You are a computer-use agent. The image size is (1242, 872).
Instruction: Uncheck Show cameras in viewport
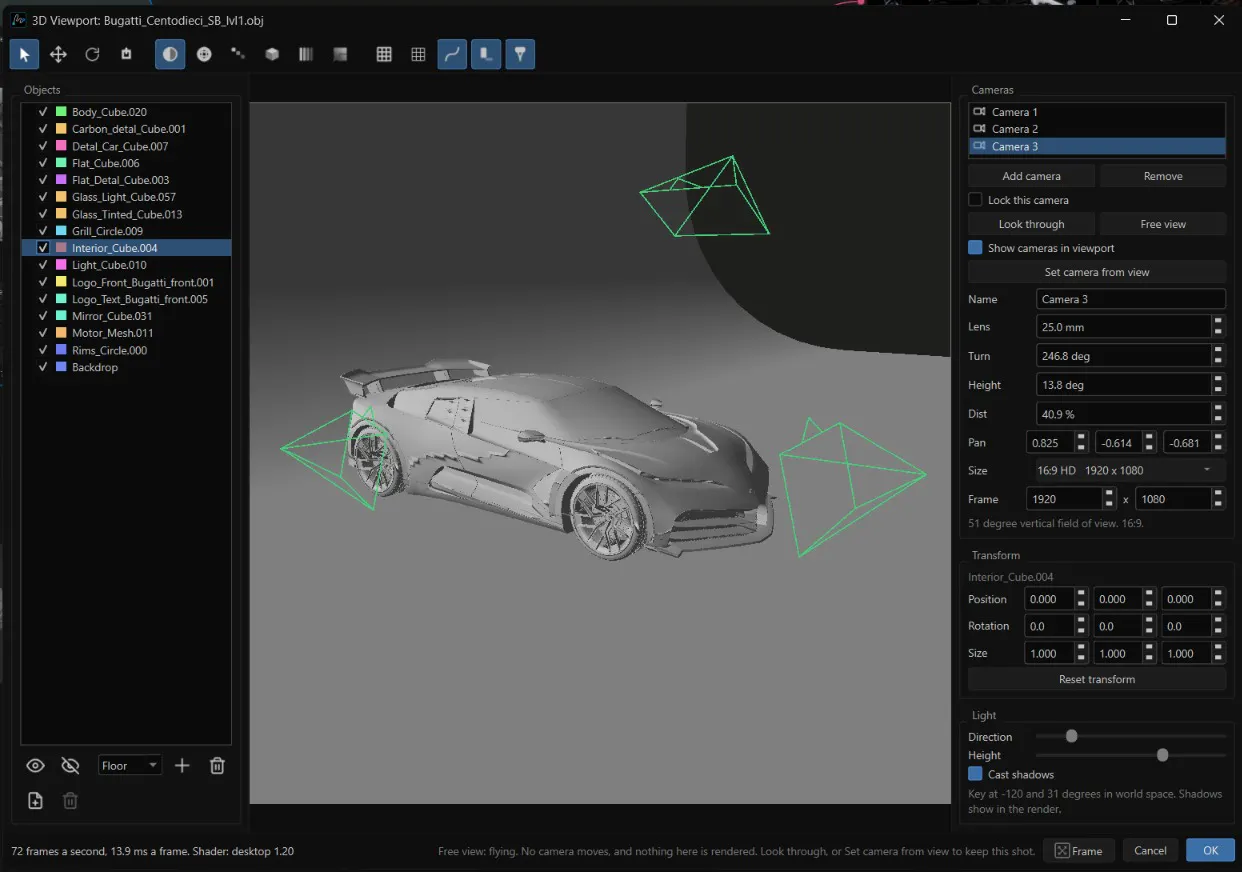pos(975,248)
